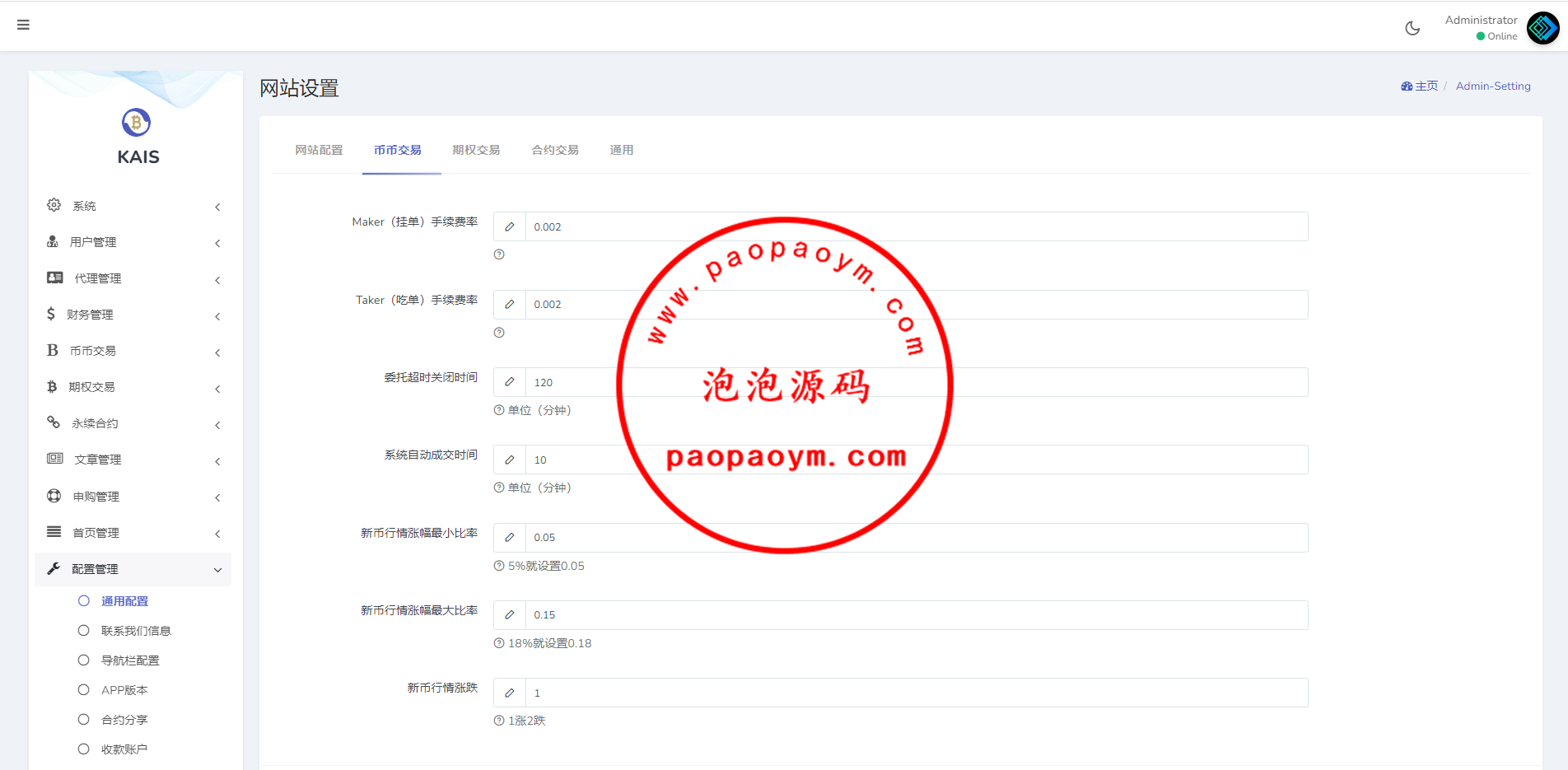Viewport: 1568px width, 770px height.
Task: Open 申购管理 sidebar menu label
Action: pos(96,497)
